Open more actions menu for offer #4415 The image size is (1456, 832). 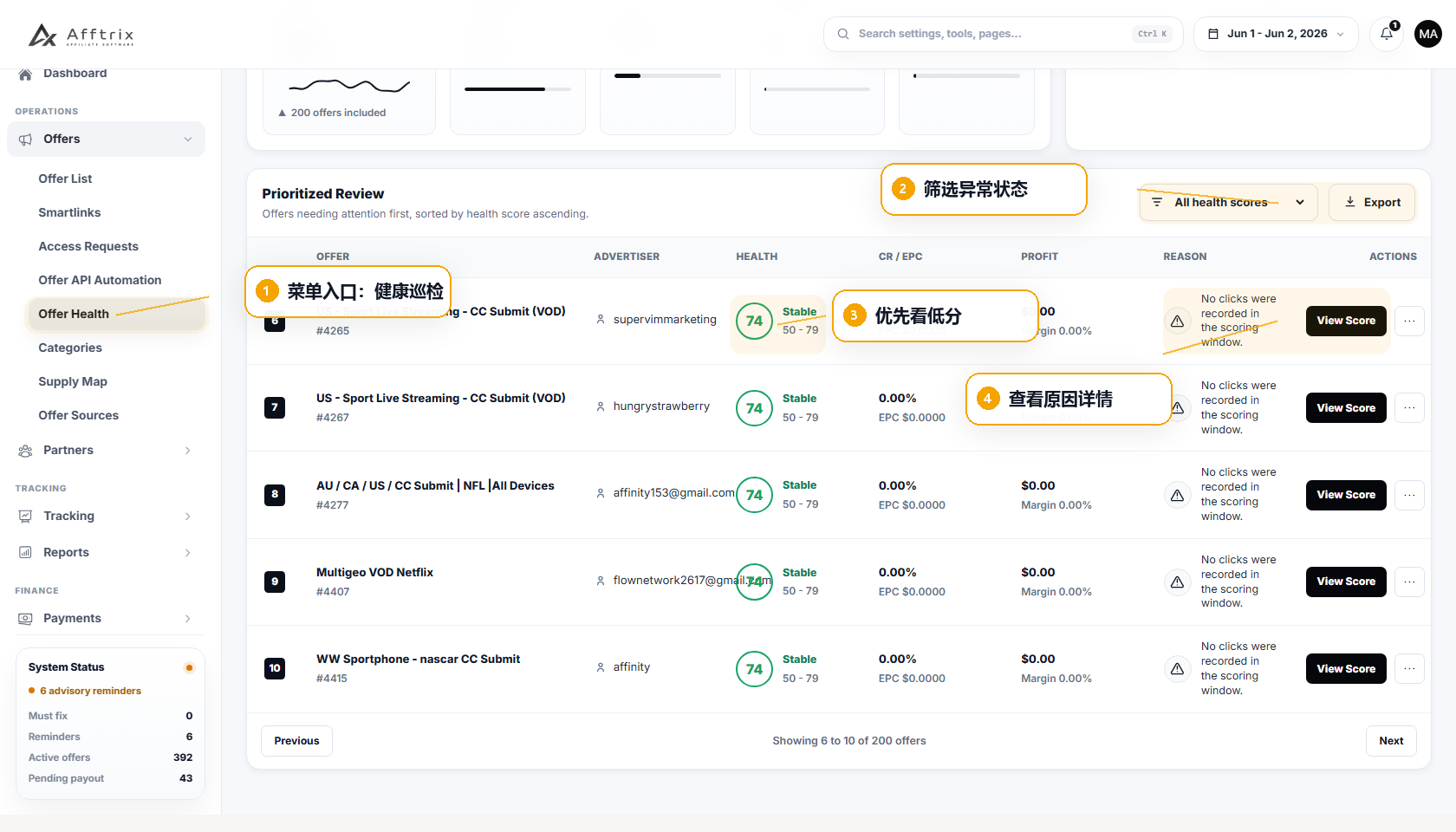point(1409,669)
